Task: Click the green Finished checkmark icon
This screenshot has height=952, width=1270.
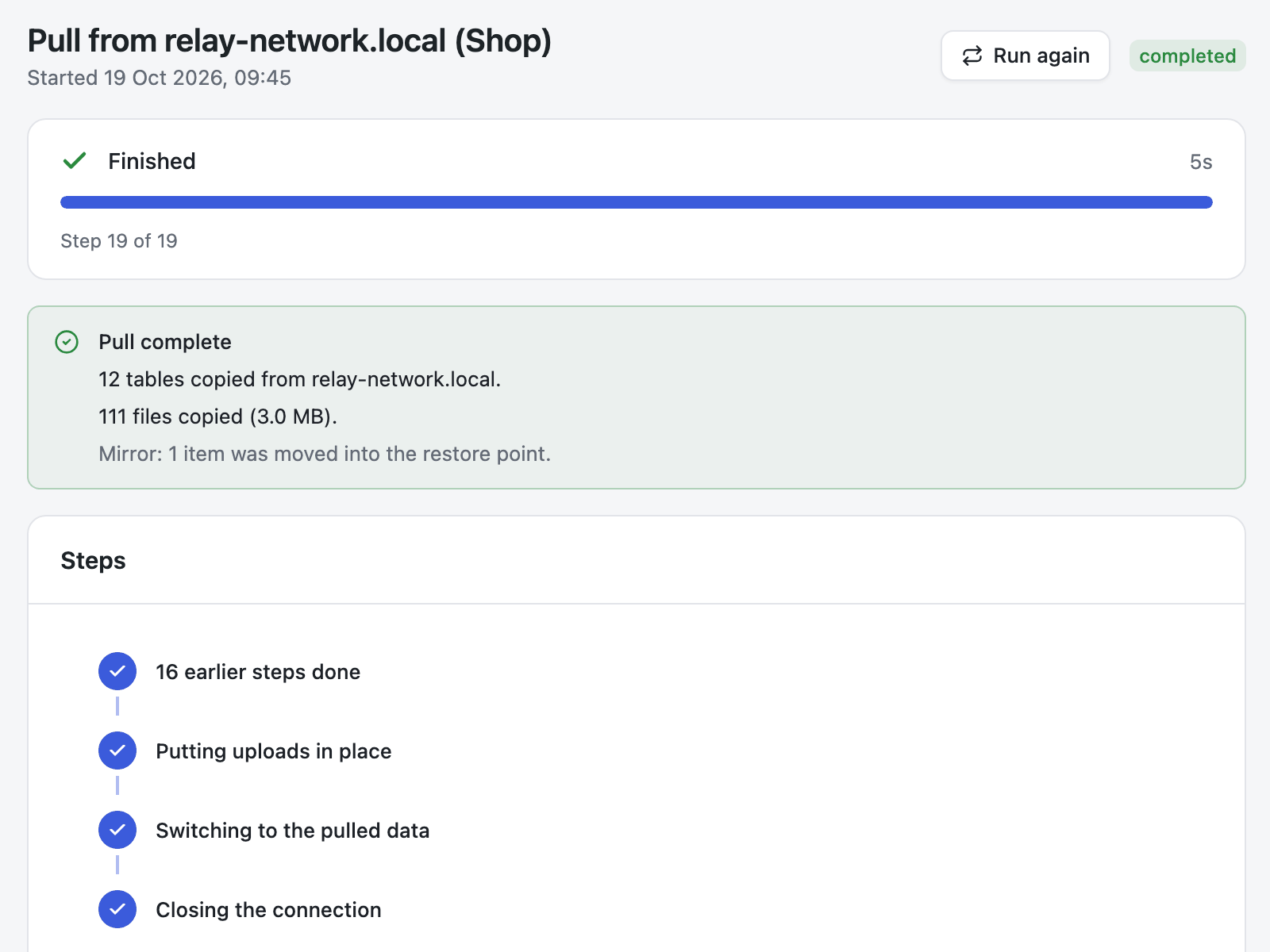Action: pyautogui.click(x=75, y=161)
